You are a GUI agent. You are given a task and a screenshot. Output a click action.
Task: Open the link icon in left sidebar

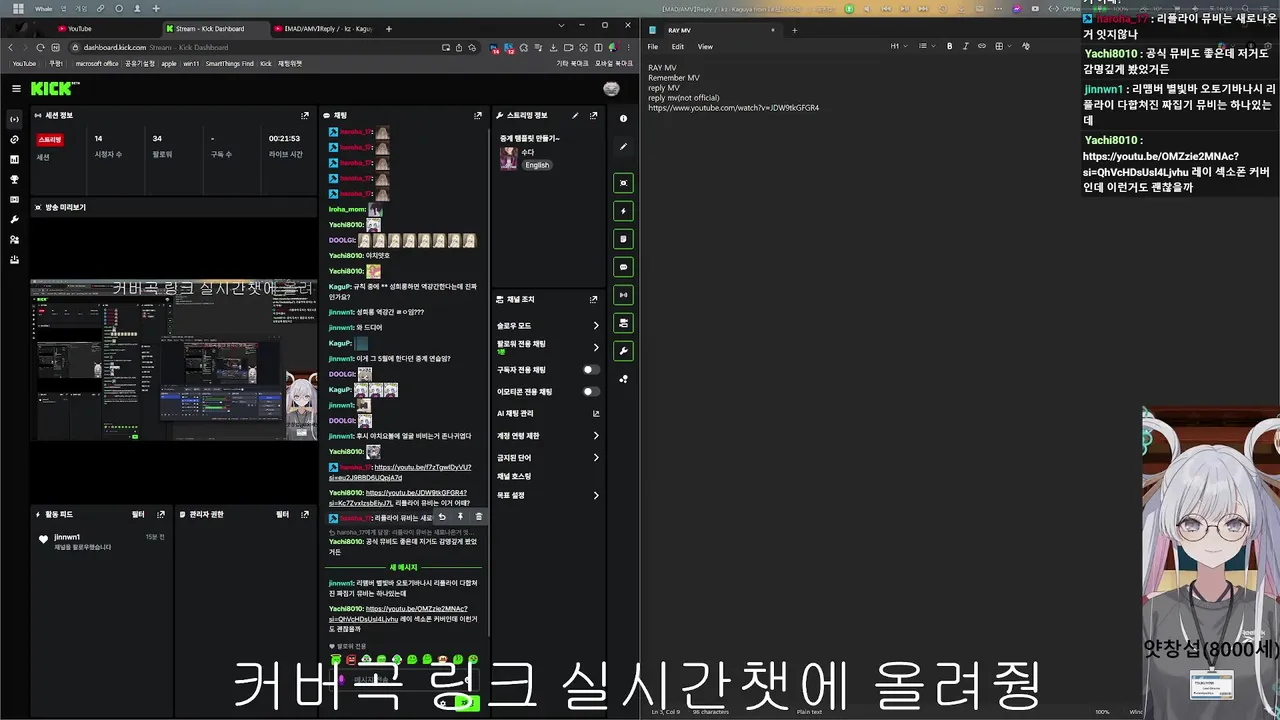[x=14, y=139]
